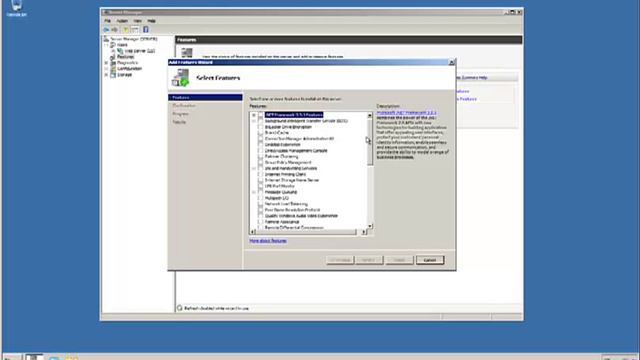This screenshot has width=640, height=360.
Task: Tick the BranchCache checkbox
Action: tap(260, 133)
